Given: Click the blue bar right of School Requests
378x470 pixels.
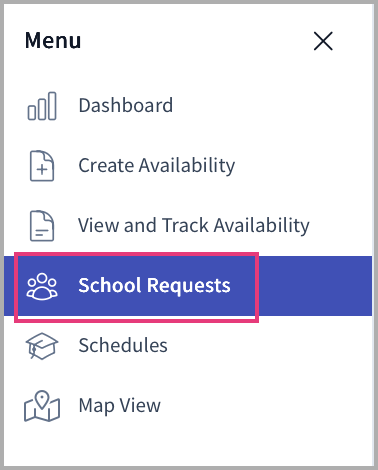Looking at the screenshot, I should click(315, 286).
